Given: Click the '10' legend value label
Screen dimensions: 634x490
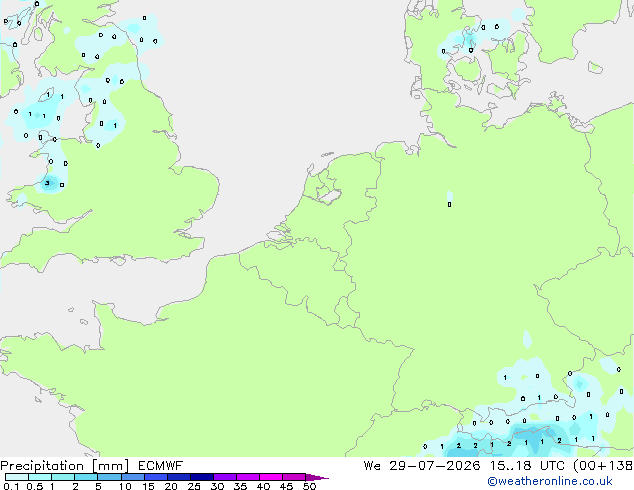Looking at the screenshot, I should pos(125,486).
